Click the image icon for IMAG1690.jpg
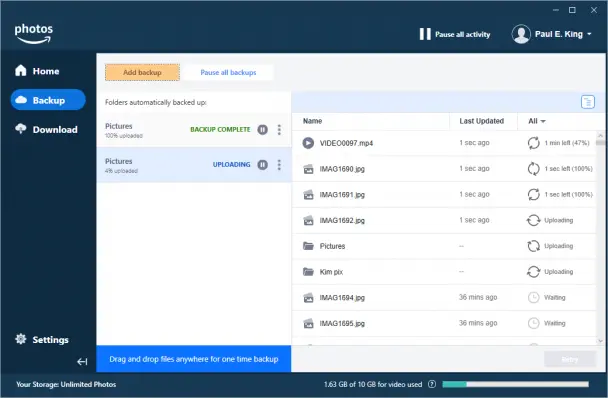The width and height of the screenshot is (608, 398). click(308, 169)
